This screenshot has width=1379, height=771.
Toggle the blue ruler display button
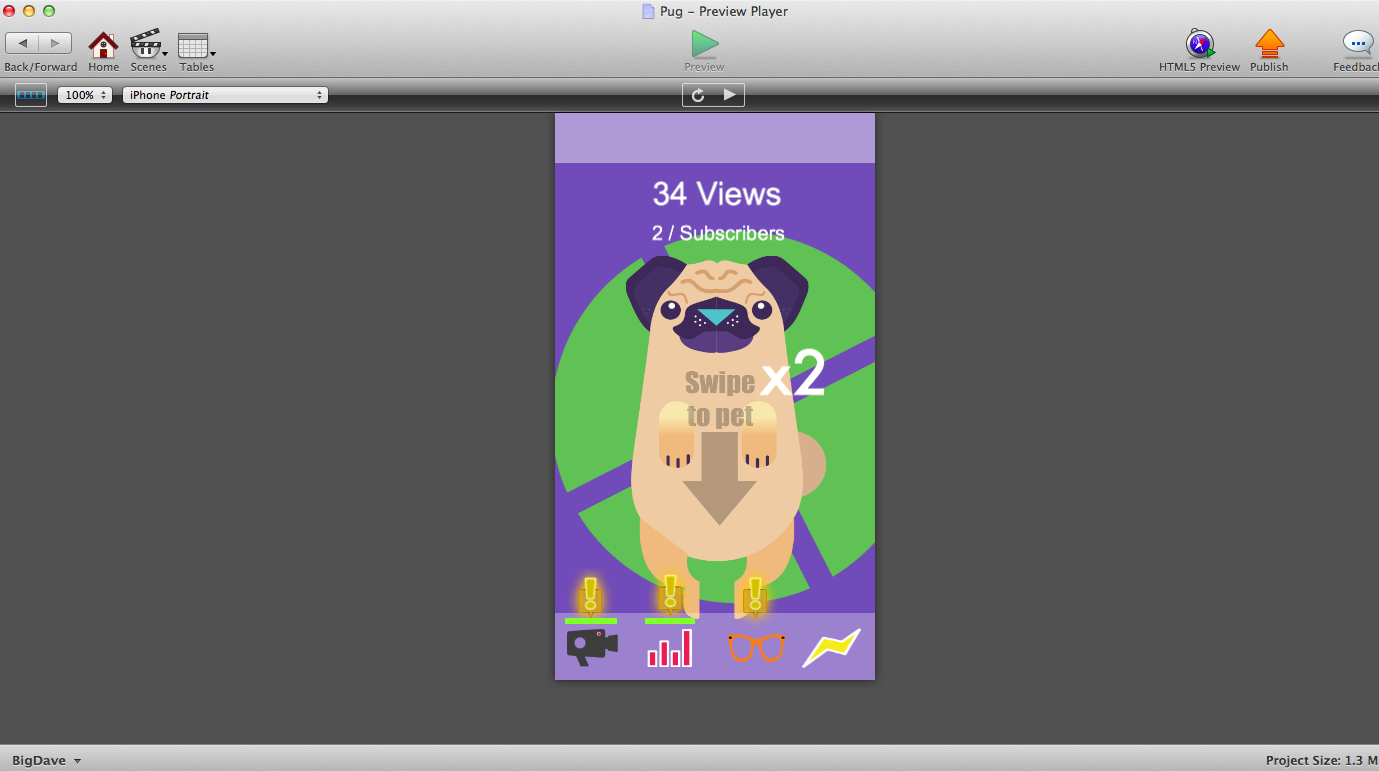click(31, 95)
